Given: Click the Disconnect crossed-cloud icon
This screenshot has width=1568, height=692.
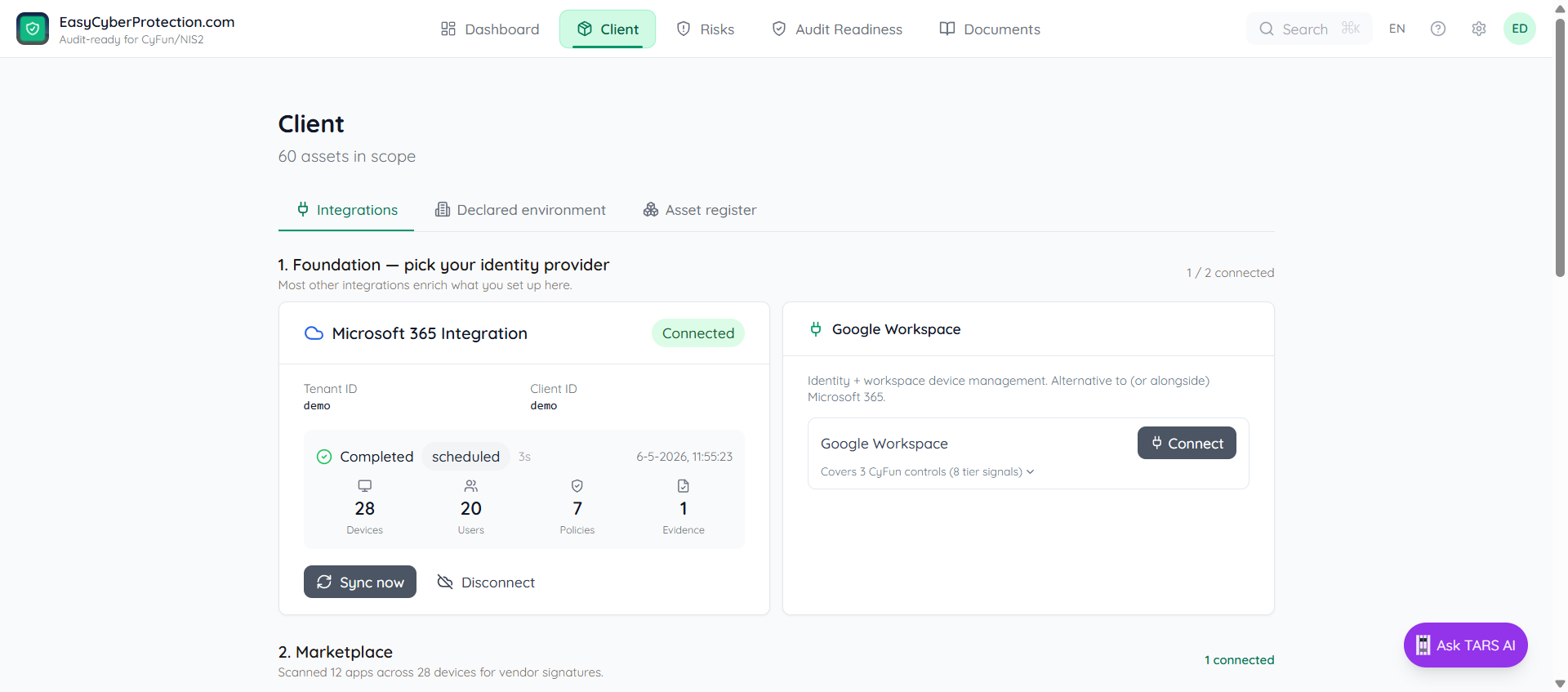Looking at the screenshot, I should [445, 582].
